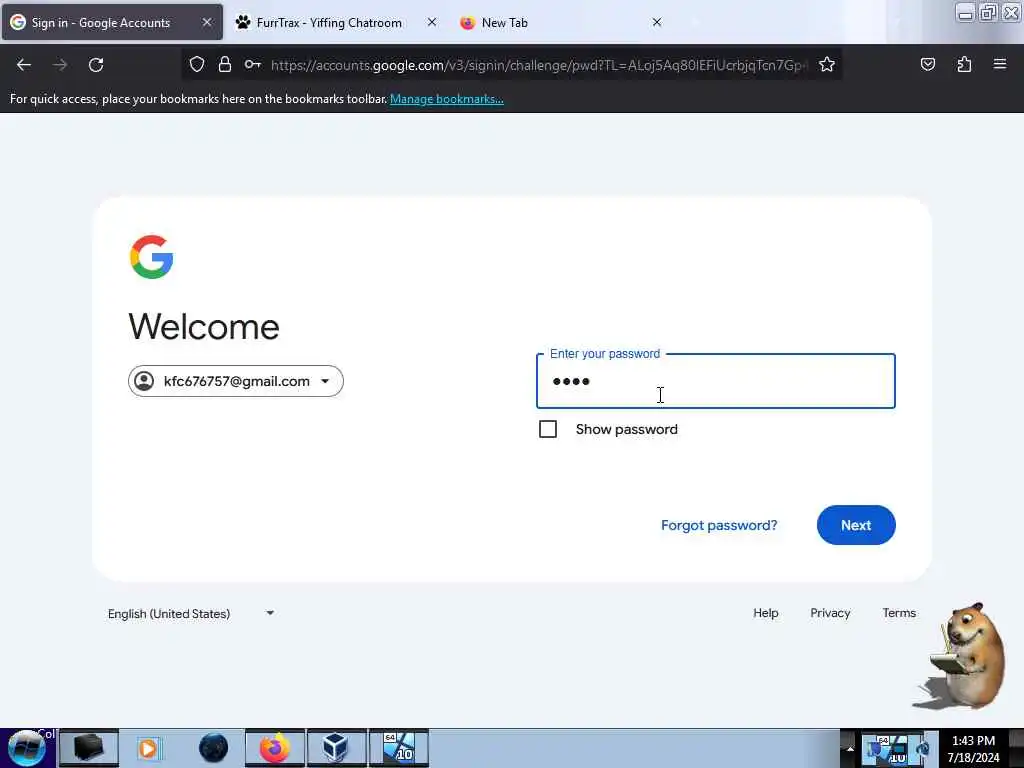Open the tracking protection shield icon

coord(197,64)
